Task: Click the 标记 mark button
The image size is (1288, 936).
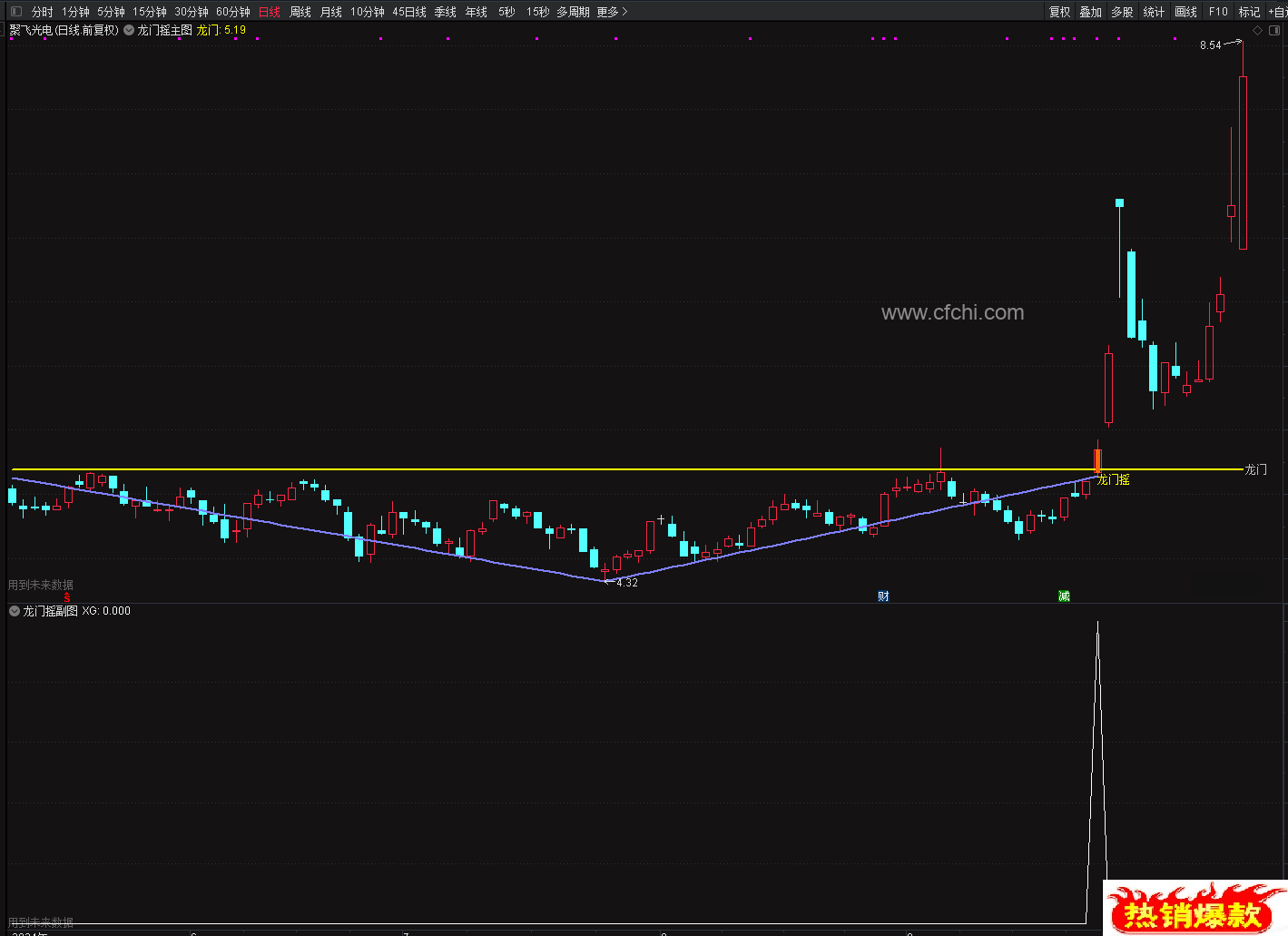Action: click(x=1249, y=12)
